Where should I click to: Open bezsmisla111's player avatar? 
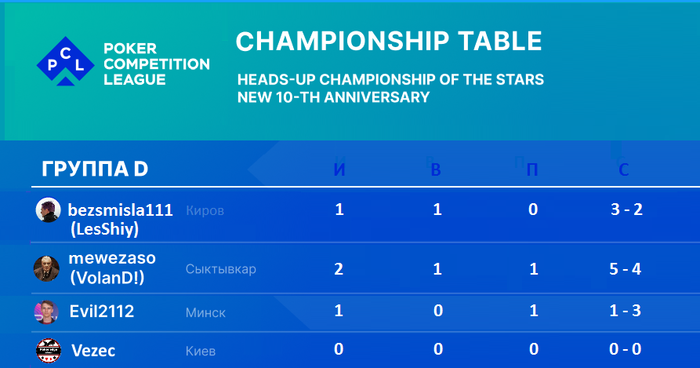point(48,209)
